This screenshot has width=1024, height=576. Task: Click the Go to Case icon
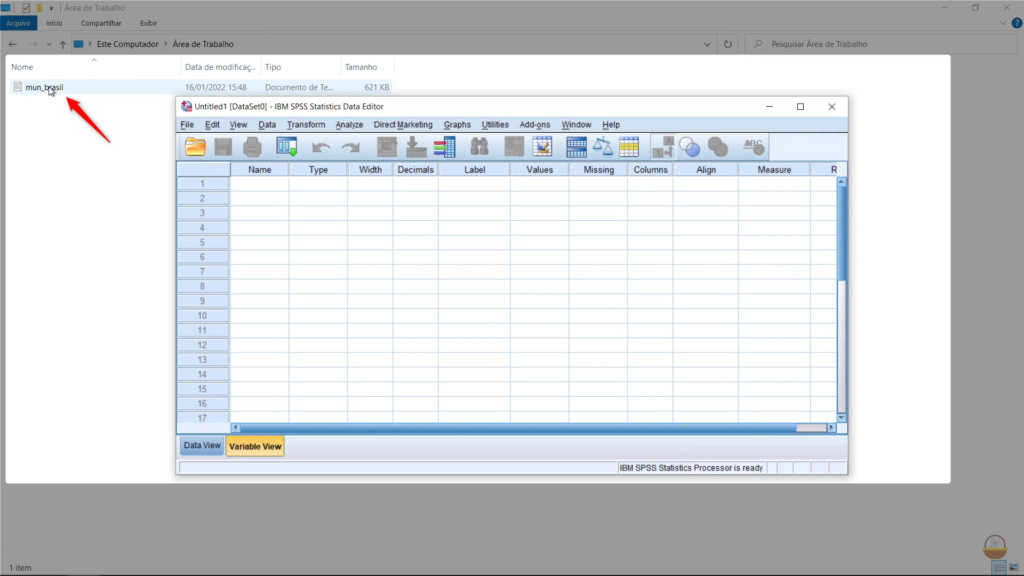(387, 147)
